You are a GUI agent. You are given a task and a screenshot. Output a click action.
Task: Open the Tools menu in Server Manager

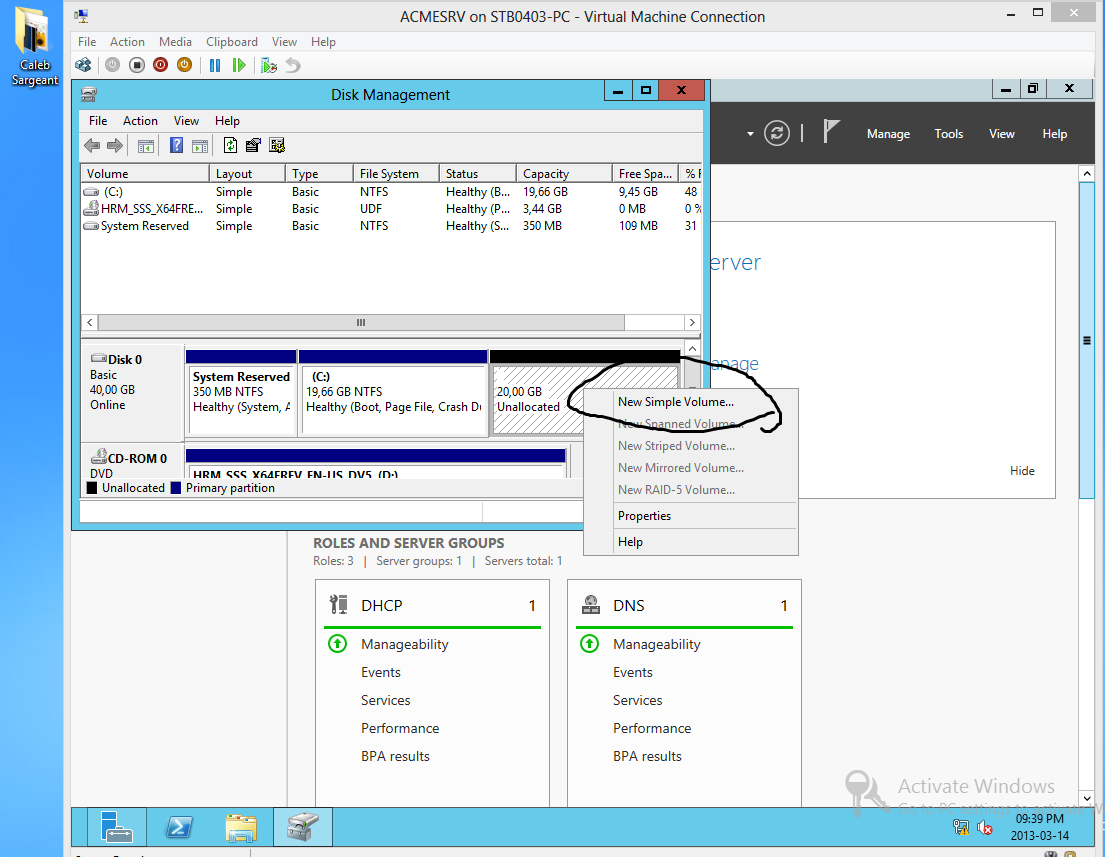949,134
